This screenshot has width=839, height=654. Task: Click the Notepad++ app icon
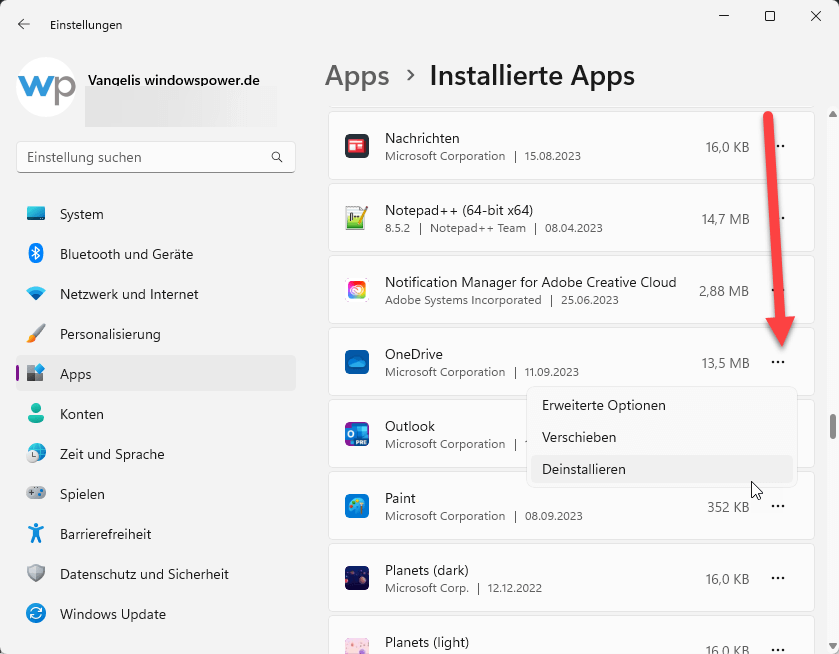[357, 218]
